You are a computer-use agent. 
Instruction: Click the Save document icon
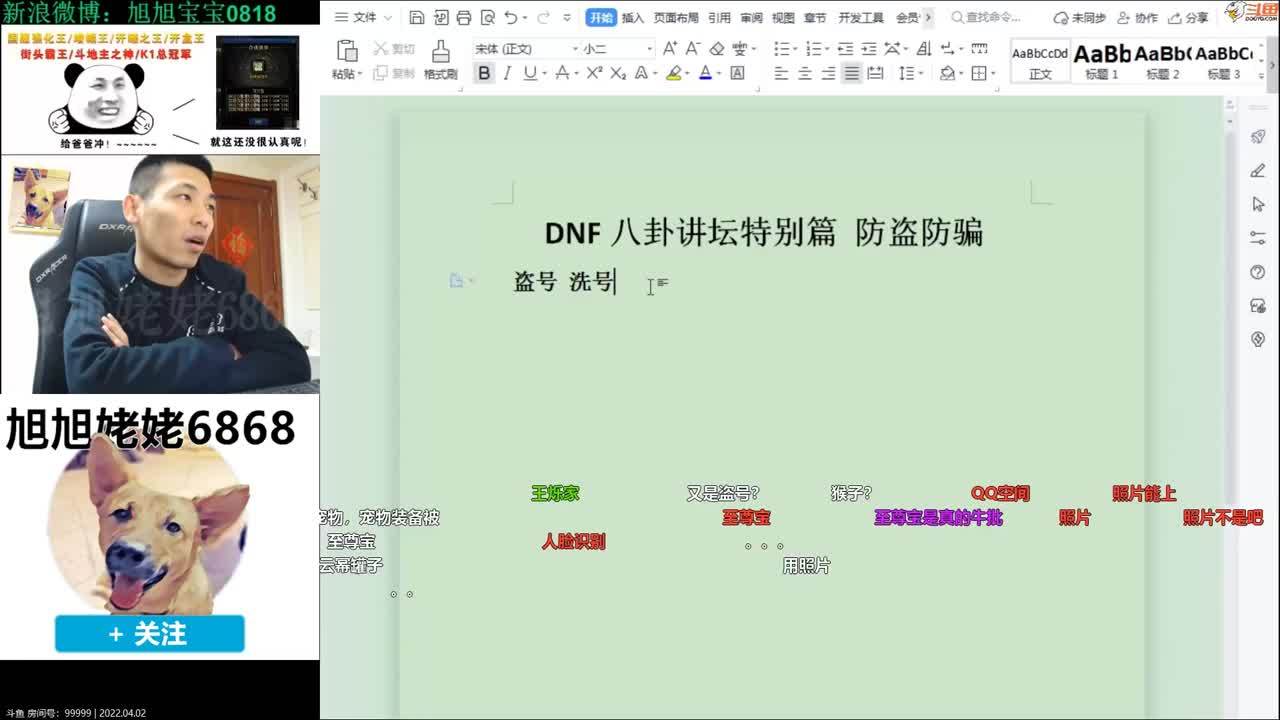(x=417, y=17)
